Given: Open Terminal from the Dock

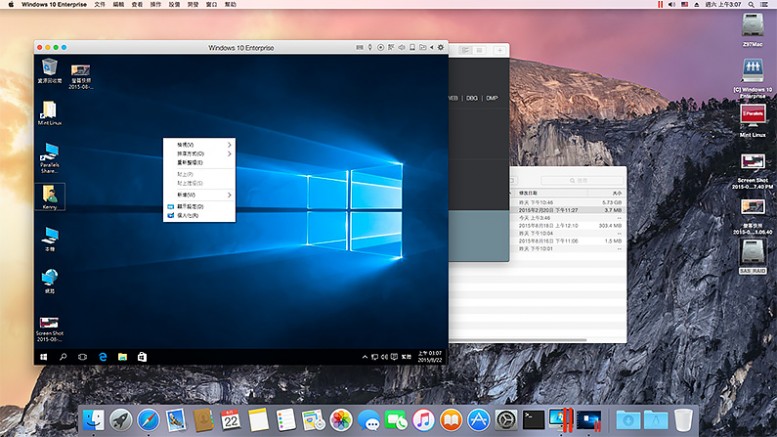Looking at the screenshot, I should (x=534, y=420).
